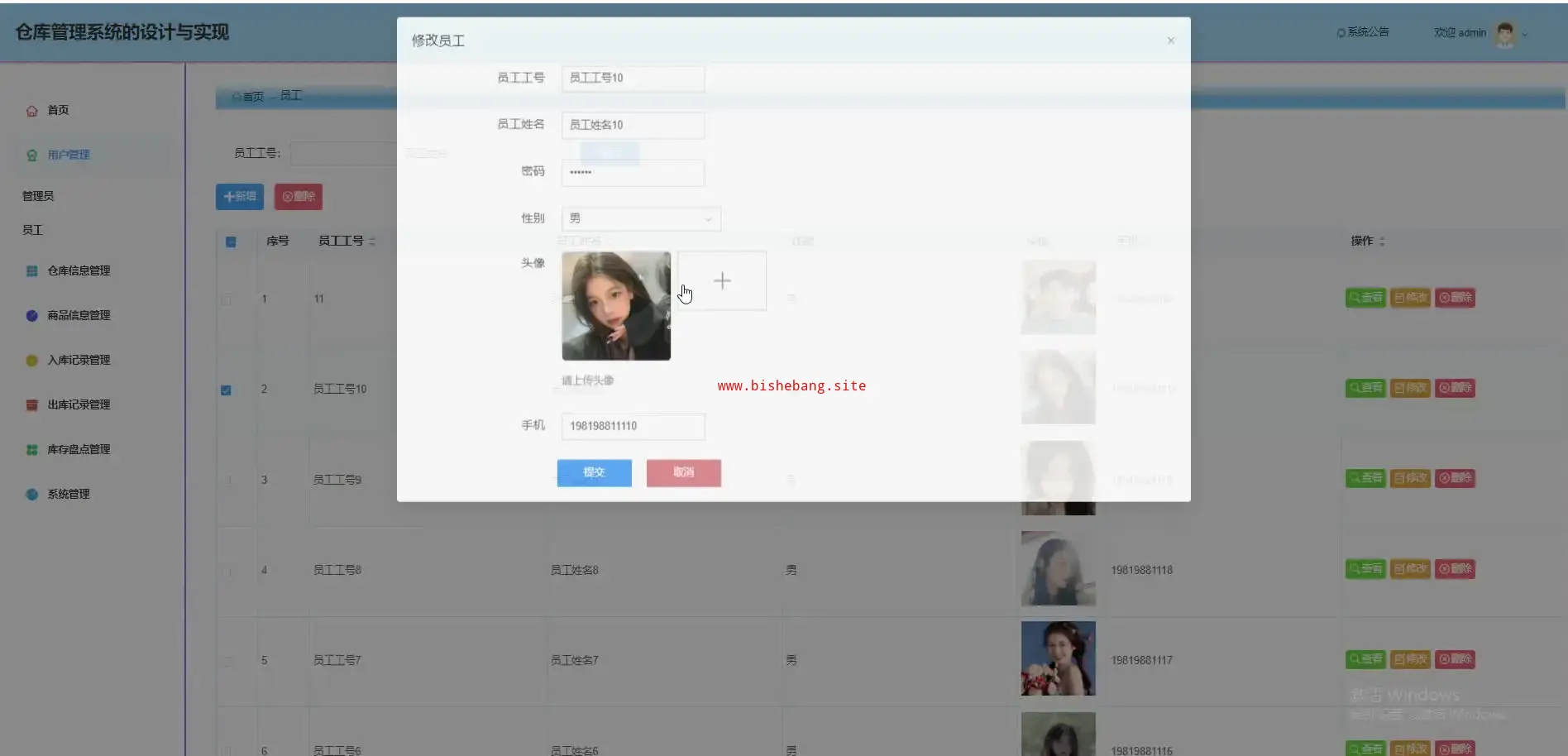Screen dimensions: 1568x756
Task: Click 修改 for 员工工号7 row
Action: (1410, 659)
